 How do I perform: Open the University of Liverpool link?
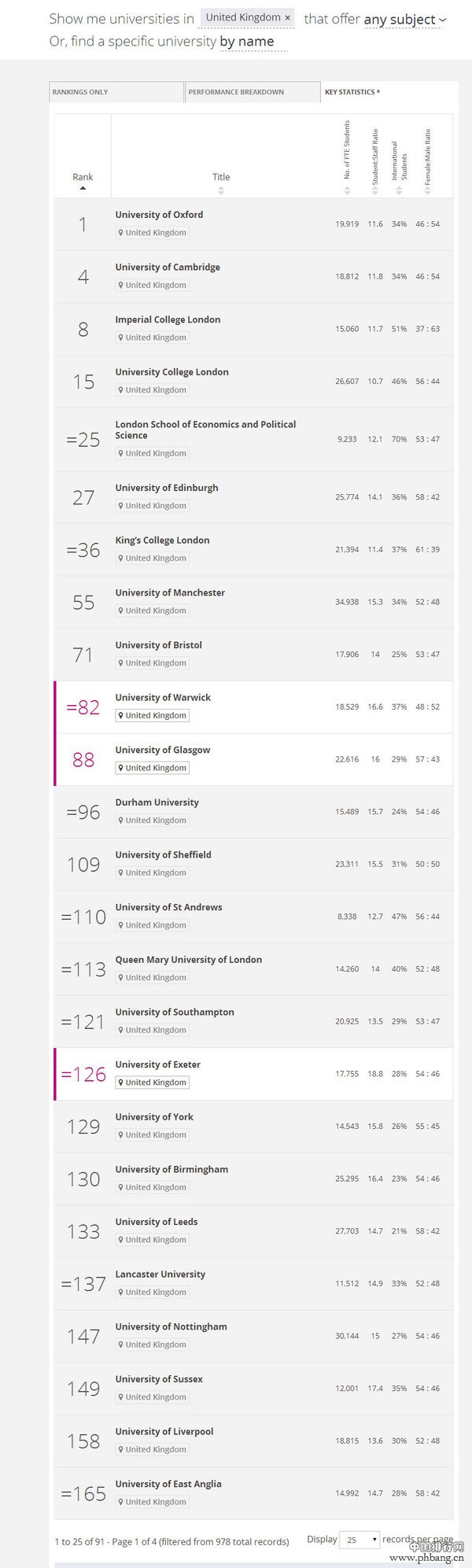click(164, 1432)
